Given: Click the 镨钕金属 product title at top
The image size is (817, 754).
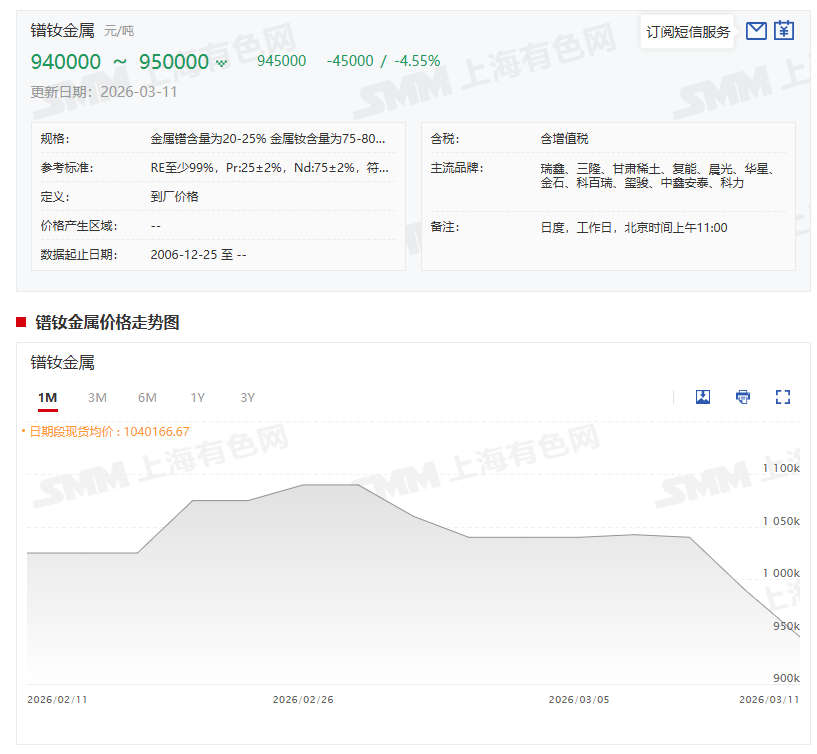Looking at the screenshot, I should (x=62, y=31).
